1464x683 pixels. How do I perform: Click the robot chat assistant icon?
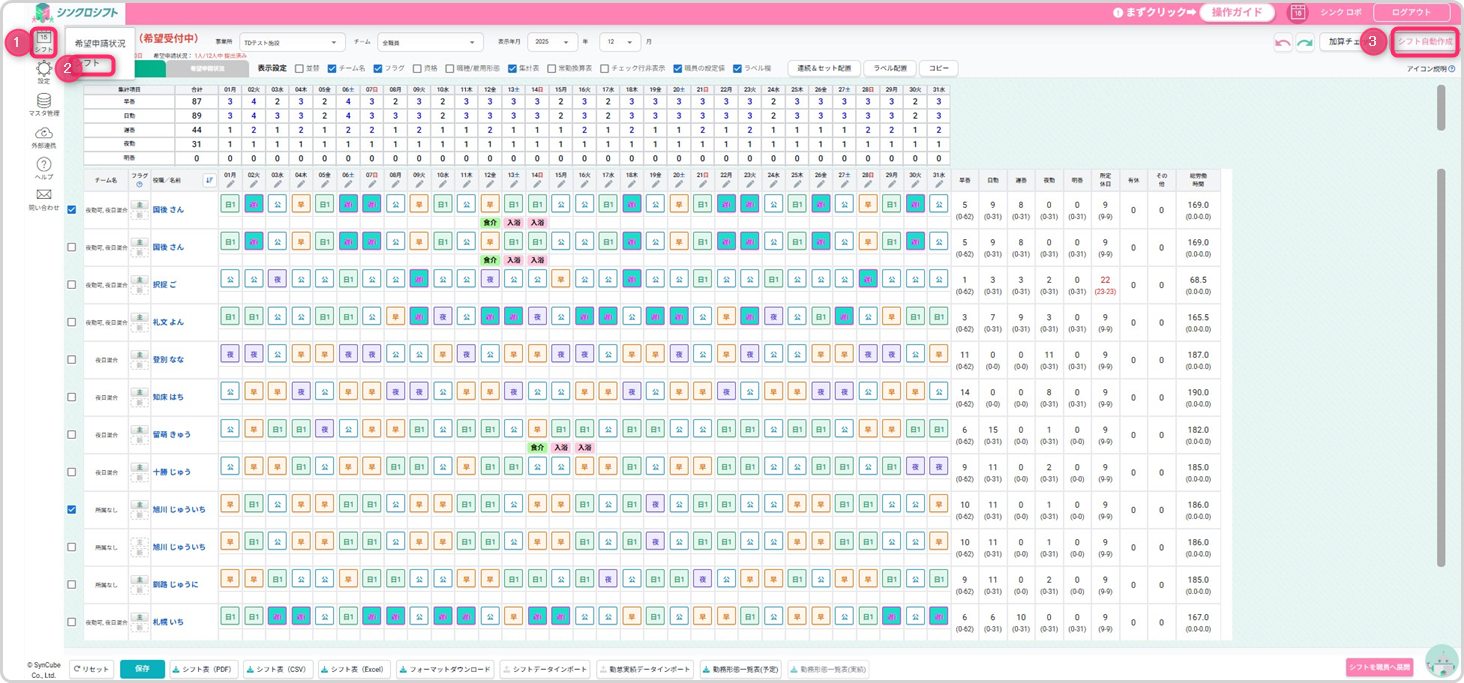click(x=1441, y=662)
